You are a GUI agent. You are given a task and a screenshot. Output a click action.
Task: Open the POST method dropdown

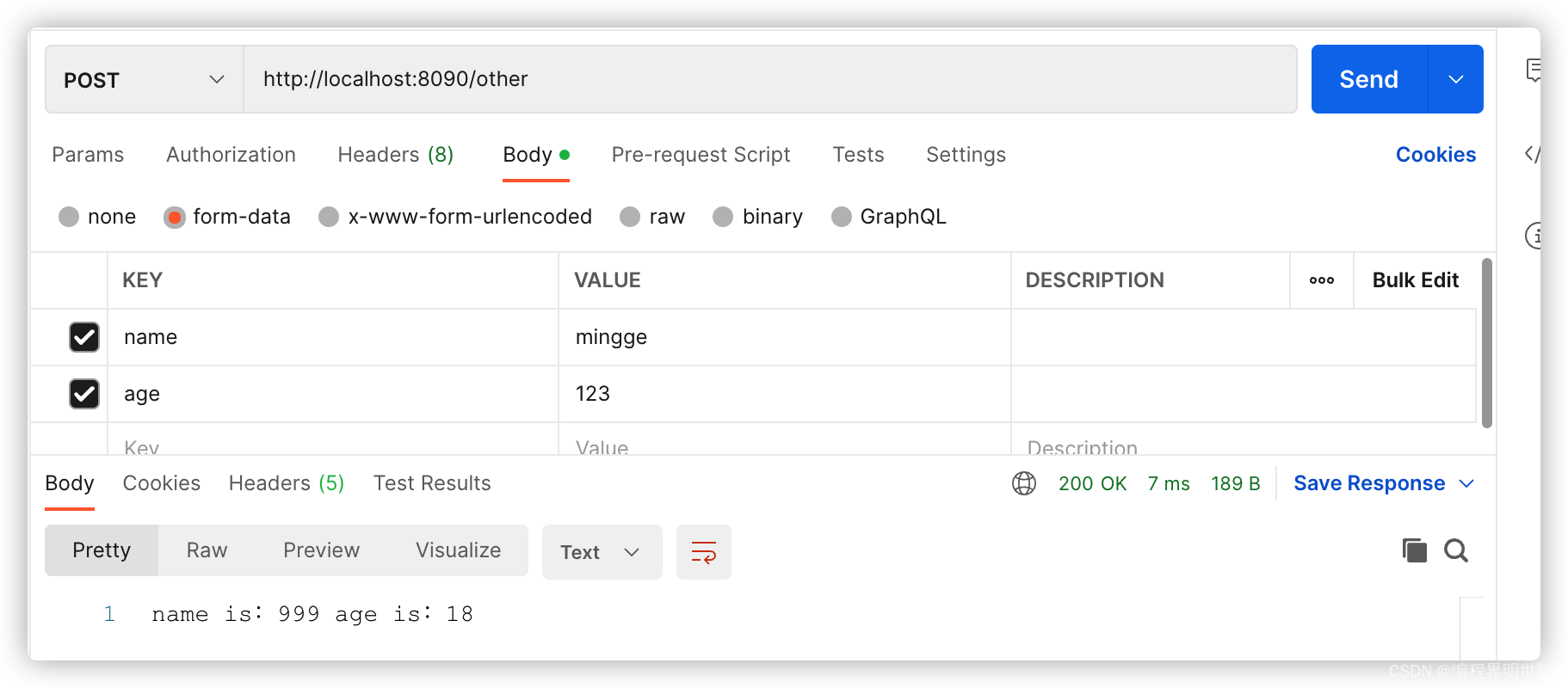point(144,80)
